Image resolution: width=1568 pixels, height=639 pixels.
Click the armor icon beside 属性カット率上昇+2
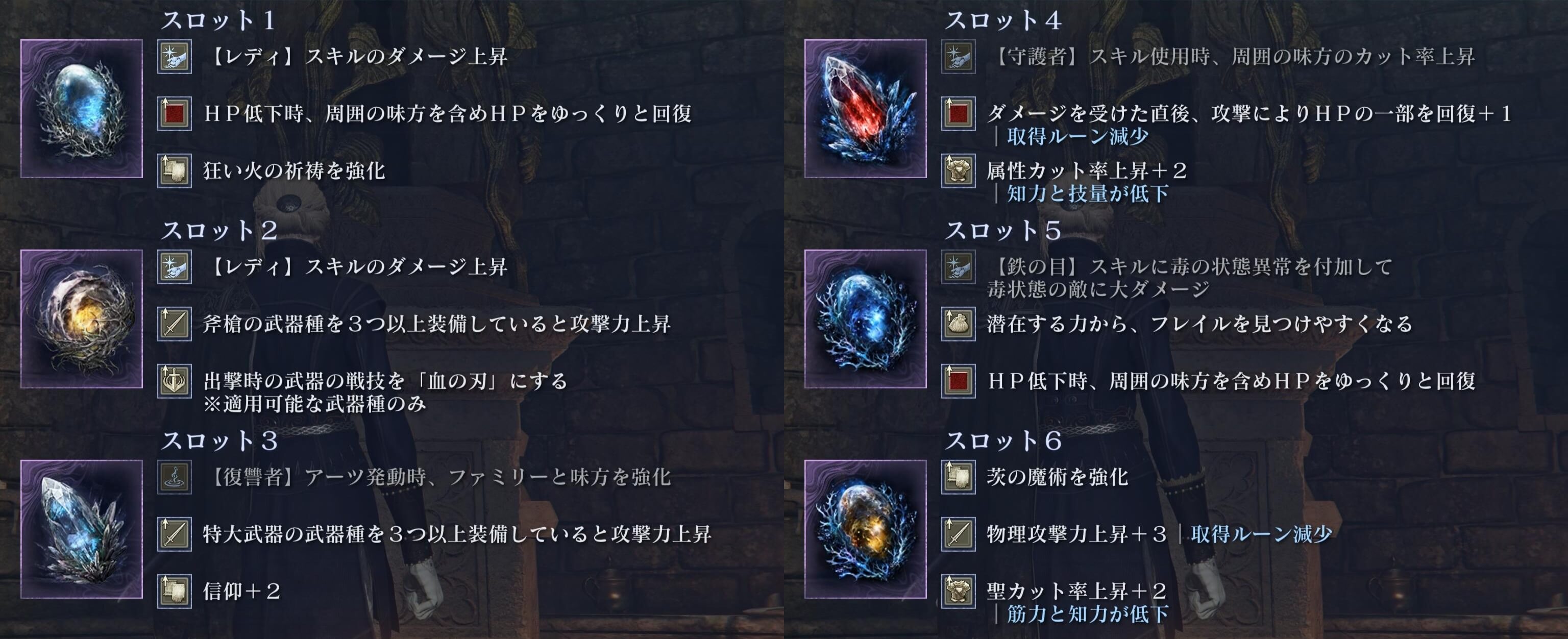(x=959, y=170)
